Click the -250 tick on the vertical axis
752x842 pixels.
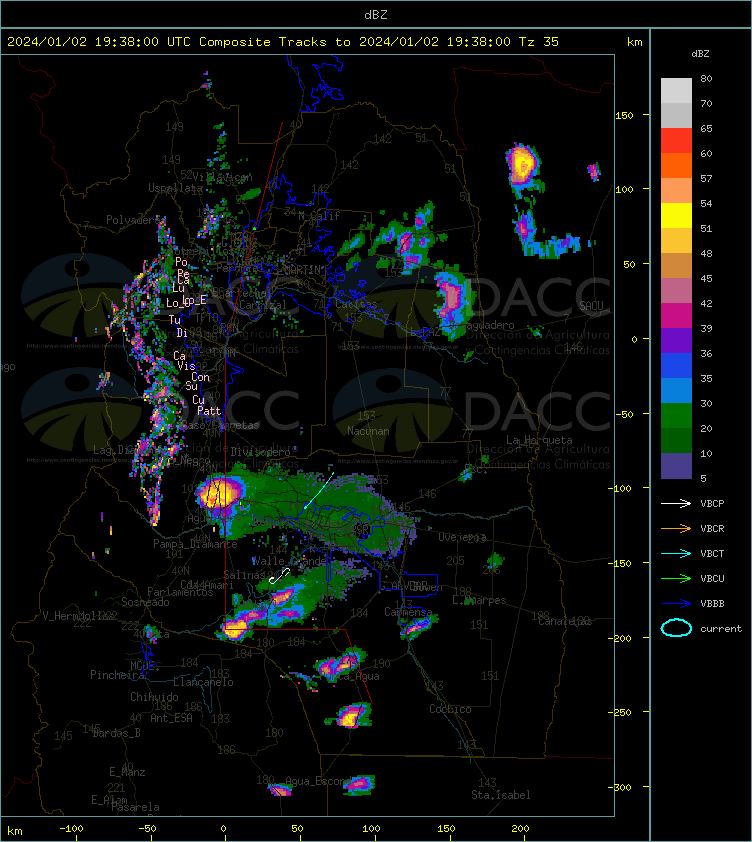pos(620,712)
